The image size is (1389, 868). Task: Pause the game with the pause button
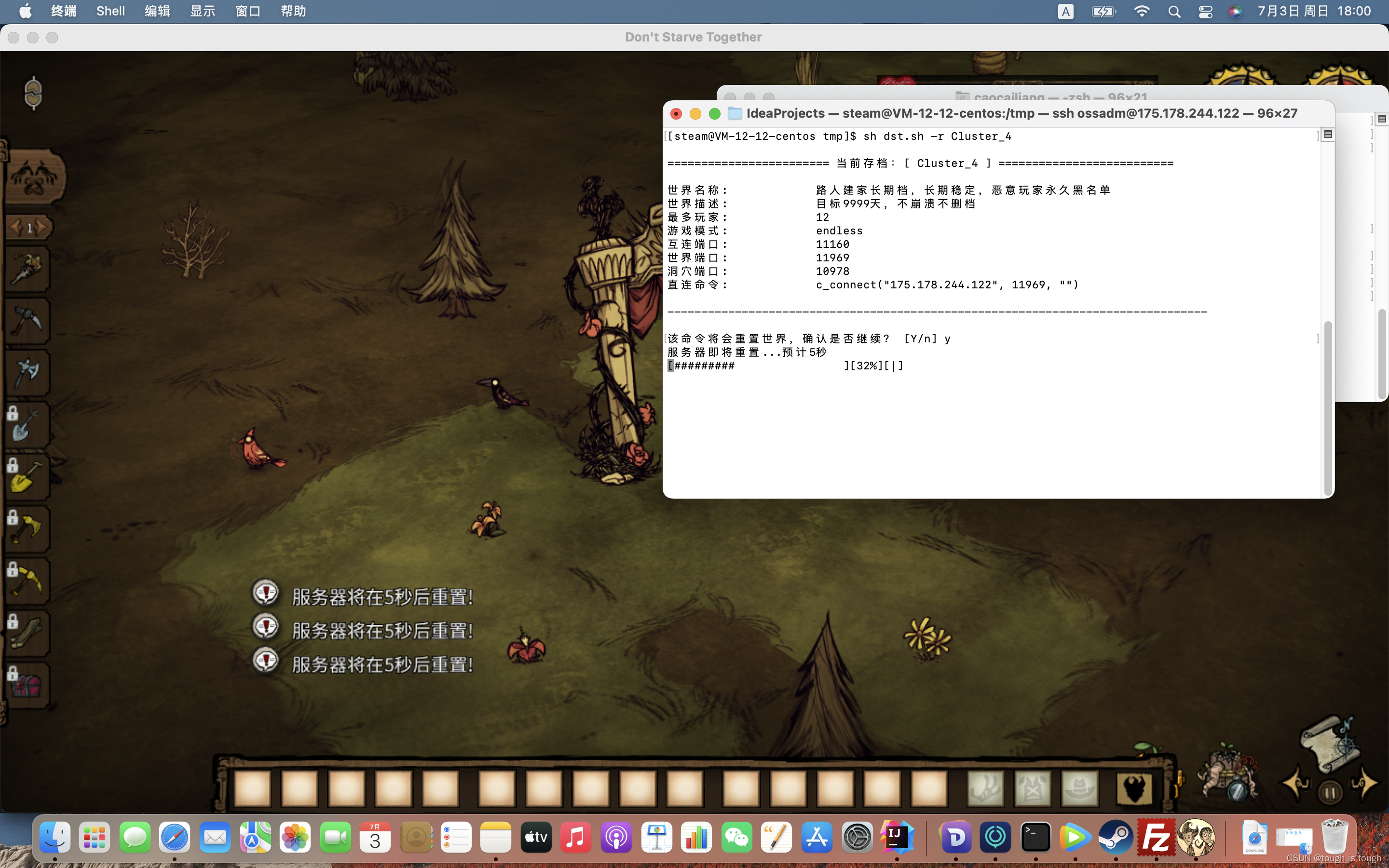click(x=1329, y=793)
